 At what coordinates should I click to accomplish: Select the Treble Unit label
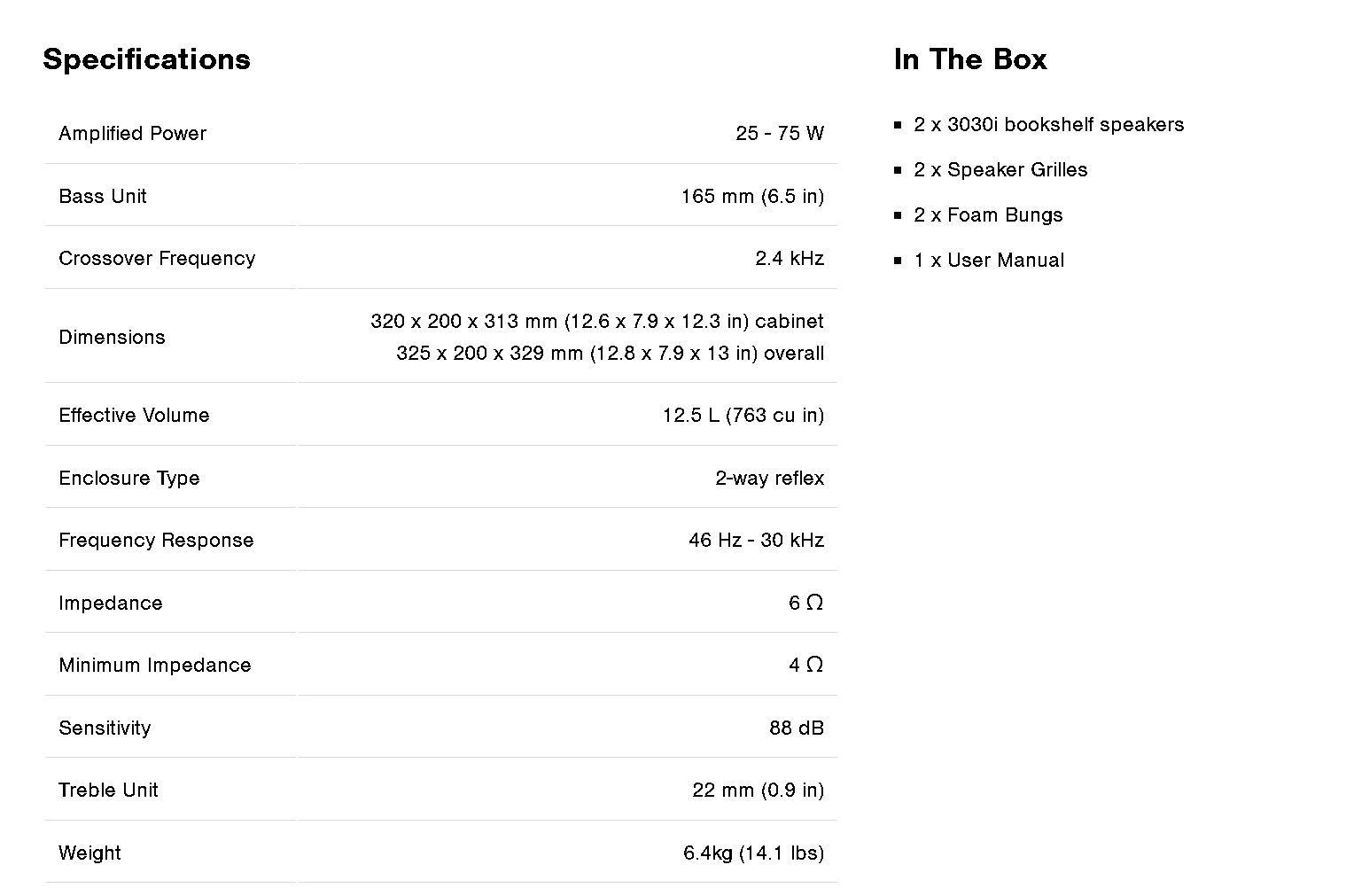pyautogui.click(x=108, y=790)
